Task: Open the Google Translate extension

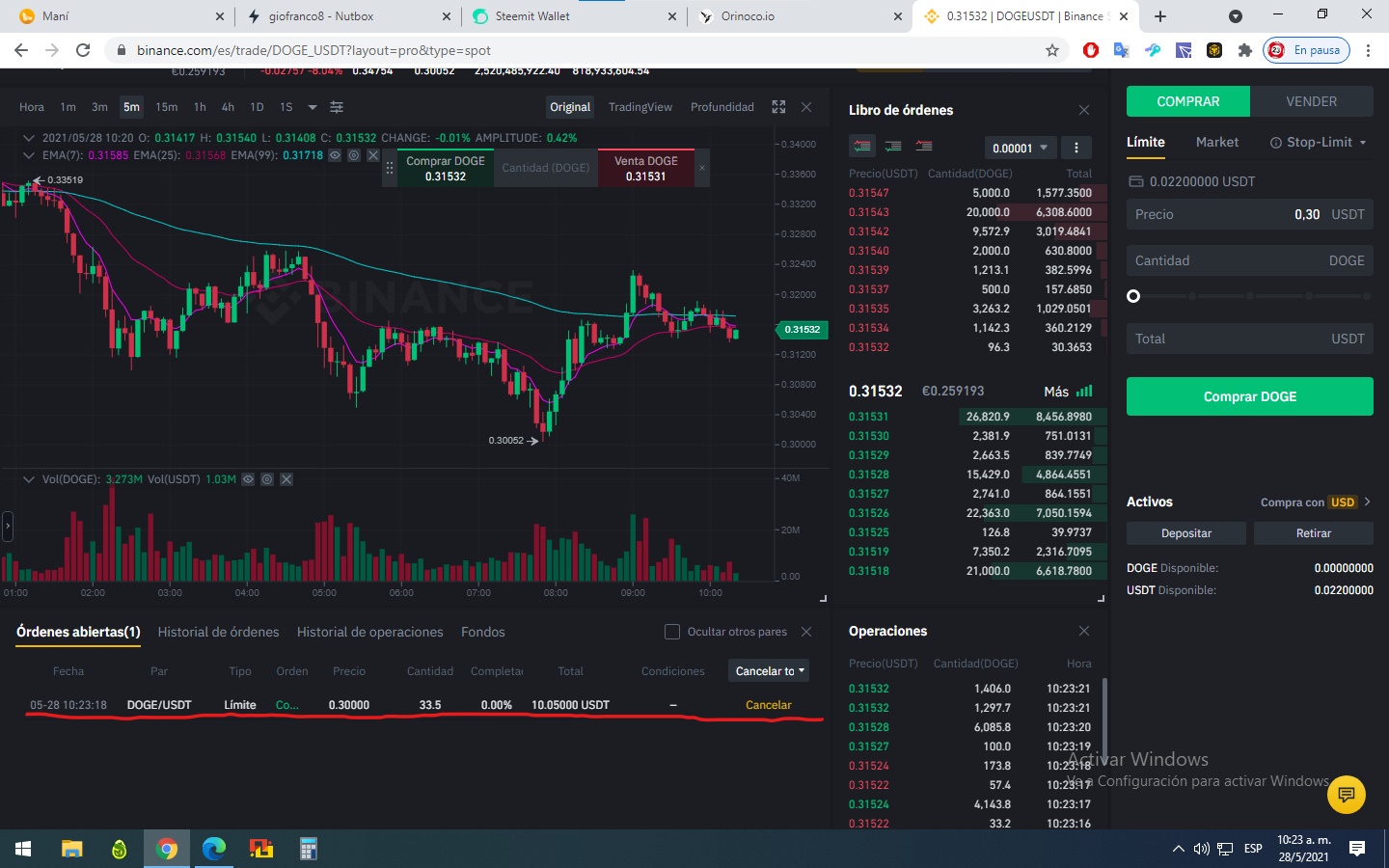Action: pos(1121,50)
